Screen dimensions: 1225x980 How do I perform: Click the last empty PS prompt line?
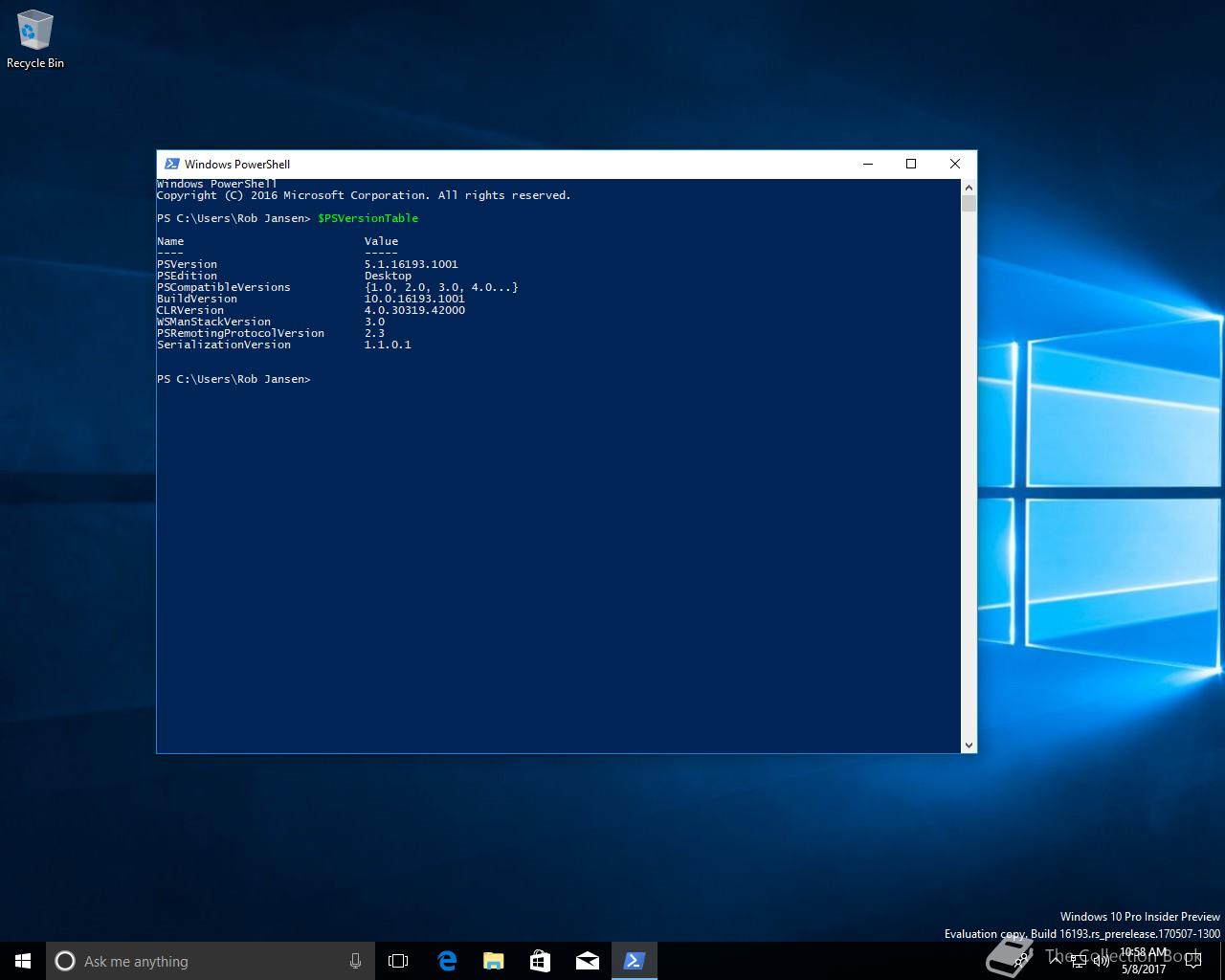click(x=234, y=379)
